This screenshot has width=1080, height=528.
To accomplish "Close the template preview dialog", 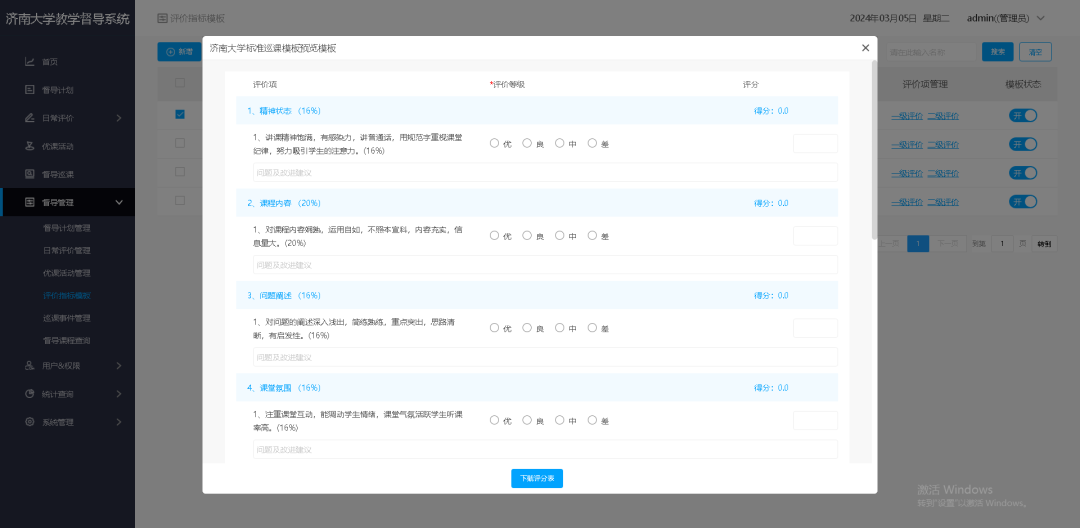I will click(x=865, y=48).
